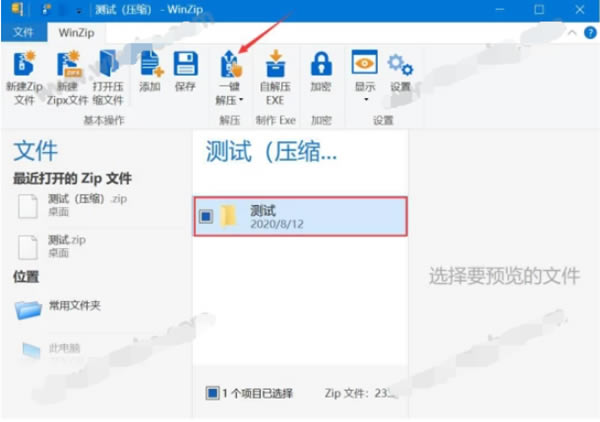Click the 新建Zip文件 icon
This screenshot has height=422, width=600.
pos(22,66)
